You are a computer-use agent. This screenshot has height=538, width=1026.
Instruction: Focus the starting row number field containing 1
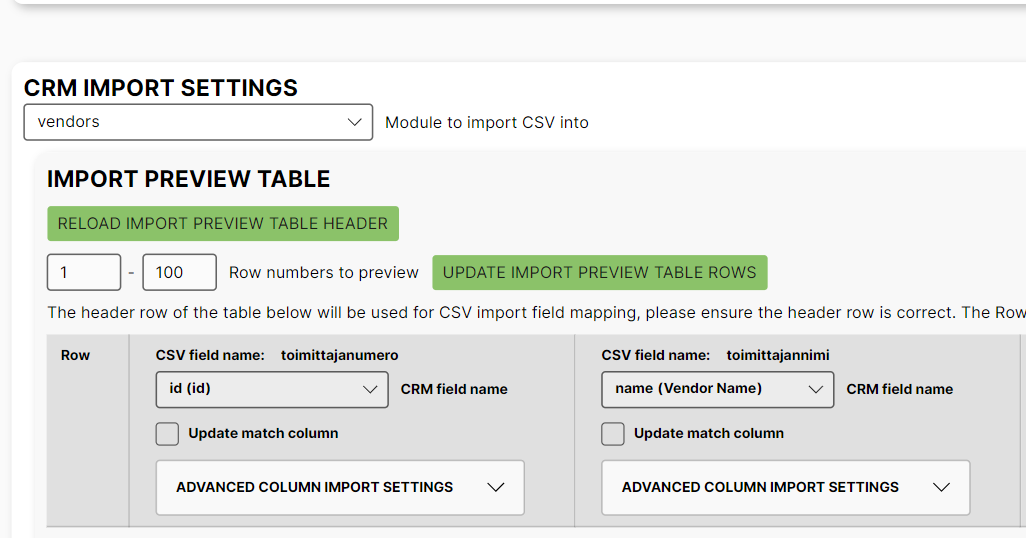point(84,272)
